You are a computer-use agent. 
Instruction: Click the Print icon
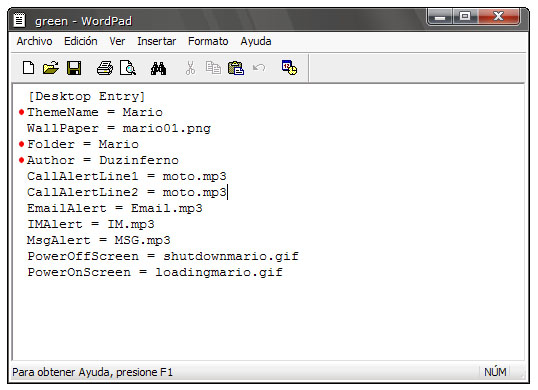coord(105,68)
